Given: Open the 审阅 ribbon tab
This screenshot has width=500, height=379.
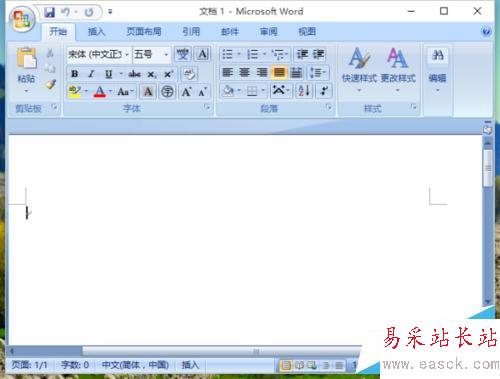Looking at the screenshot, I should coord(268,32).
